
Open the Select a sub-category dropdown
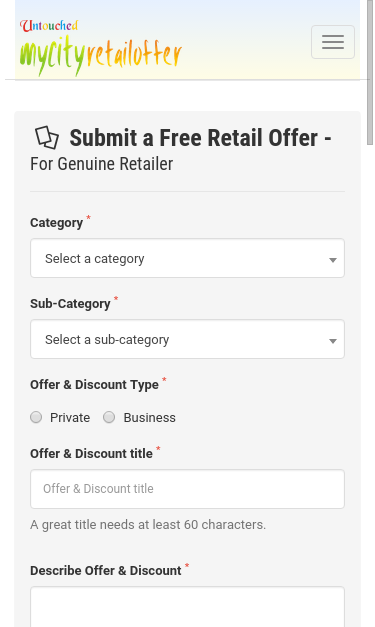point(187,339)
